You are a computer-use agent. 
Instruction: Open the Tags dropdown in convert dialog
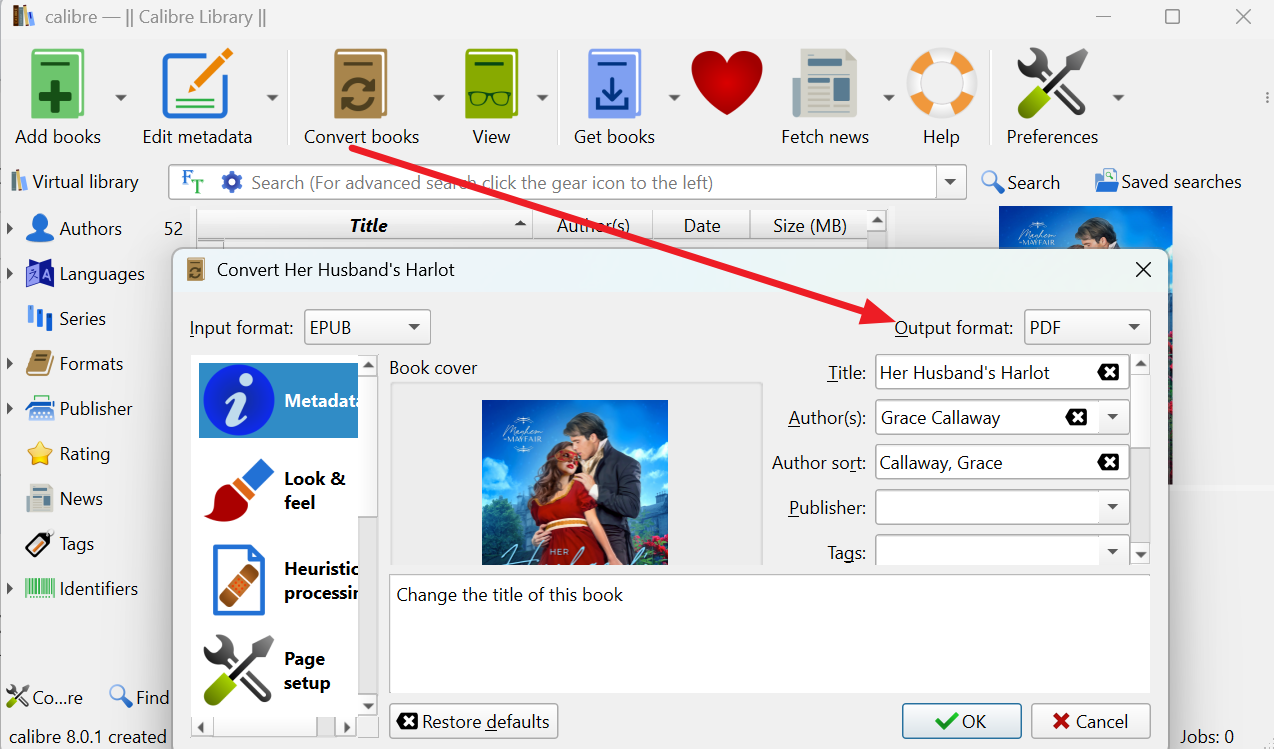pos(1113,551)
